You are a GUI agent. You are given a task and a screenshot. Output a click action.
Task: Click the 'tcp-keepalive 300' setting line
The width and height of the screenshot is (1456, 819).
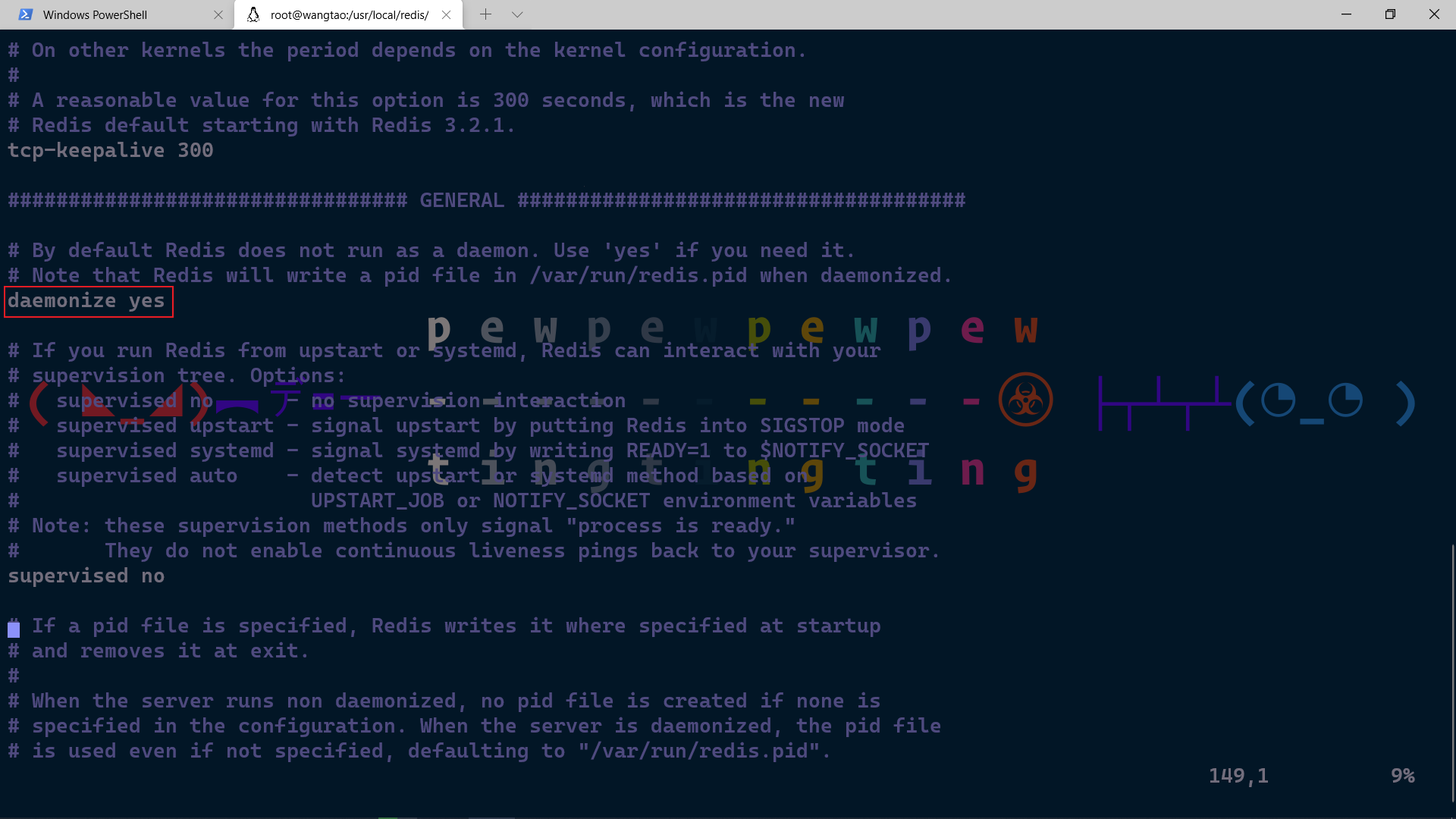[110, 151]
